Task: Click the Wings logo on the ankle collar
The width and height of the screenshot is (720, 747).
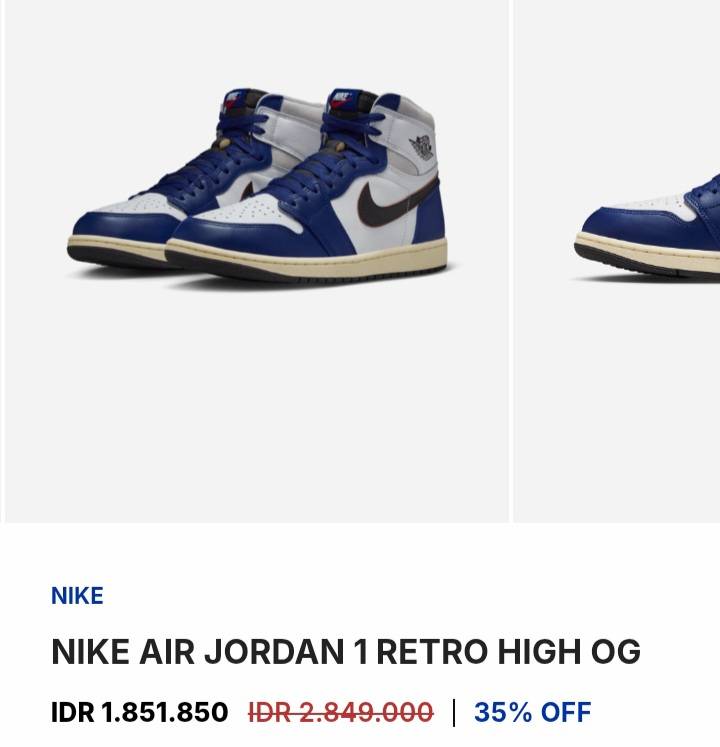Action: click(x=421, y=147)
